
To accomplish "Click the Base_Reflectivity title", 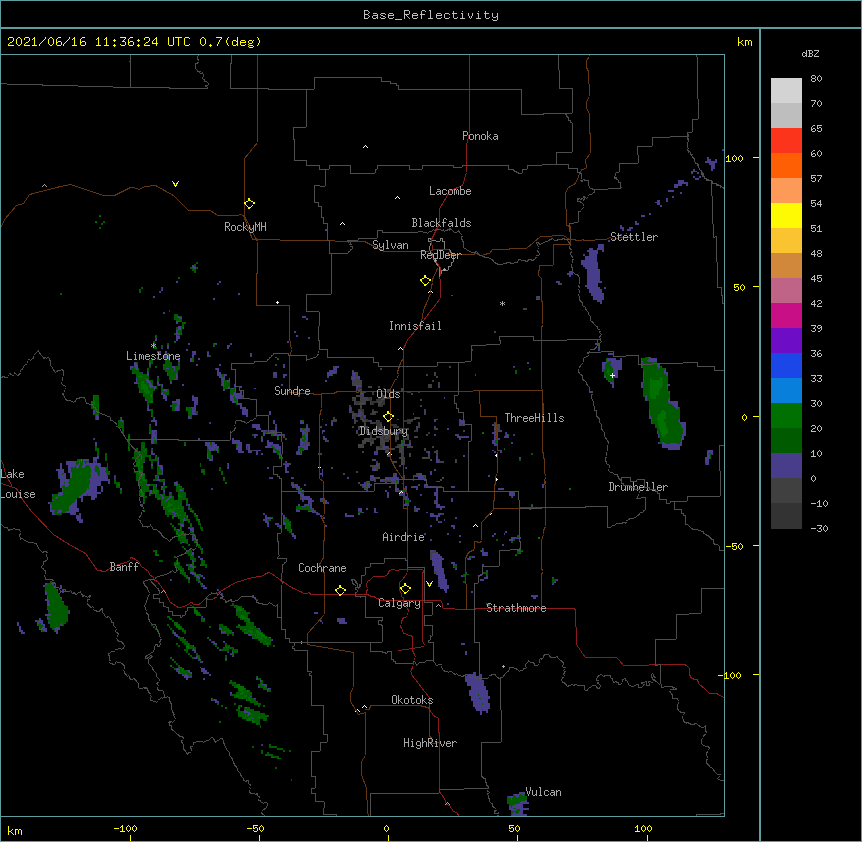I will (x=431, y=15).
